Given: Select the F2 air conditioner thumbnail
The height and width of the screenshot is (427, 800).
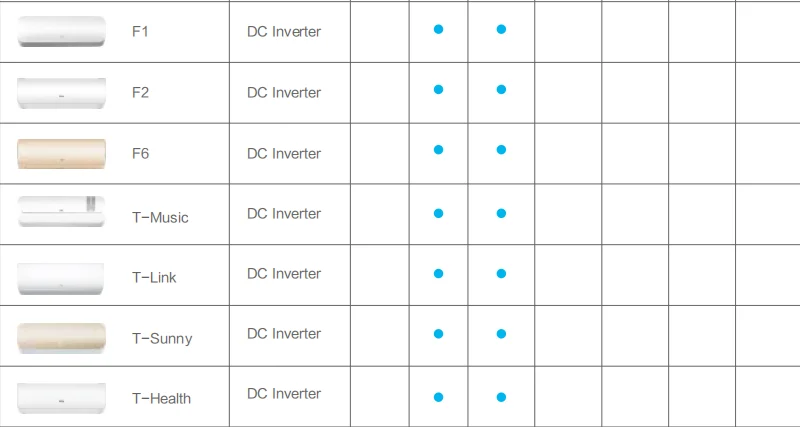Looking at the screenshot, I should tap(61, 93).
